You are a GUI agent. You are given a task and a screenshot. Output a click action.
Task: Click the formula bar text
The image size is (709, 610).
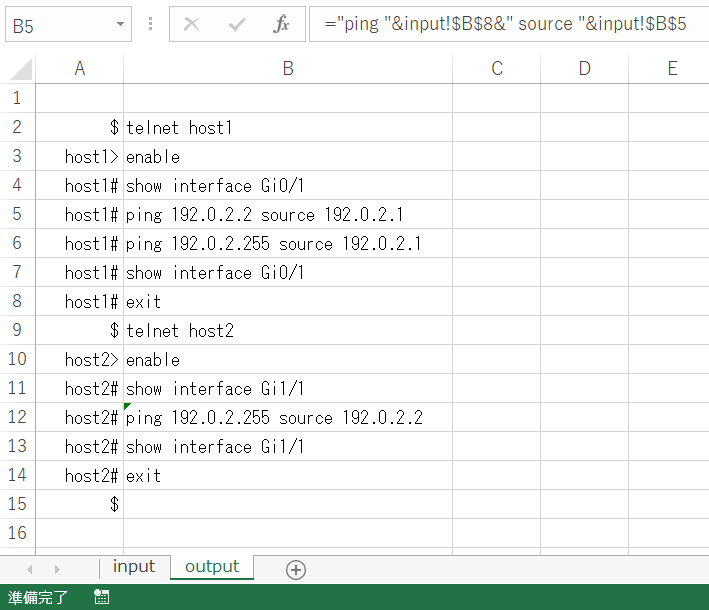click(506, 24)
